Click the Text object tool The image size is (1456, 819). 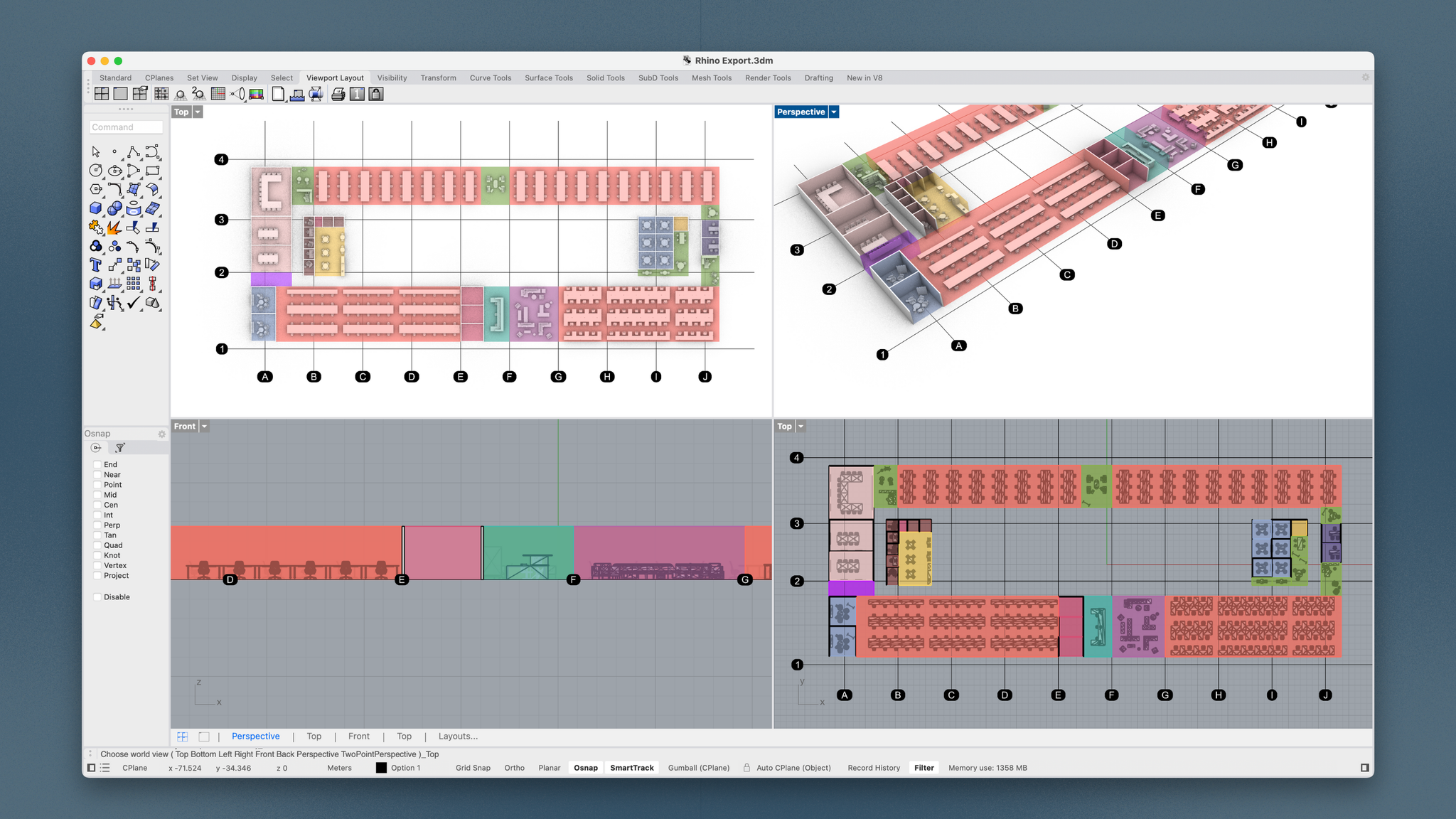click(96, 265)
